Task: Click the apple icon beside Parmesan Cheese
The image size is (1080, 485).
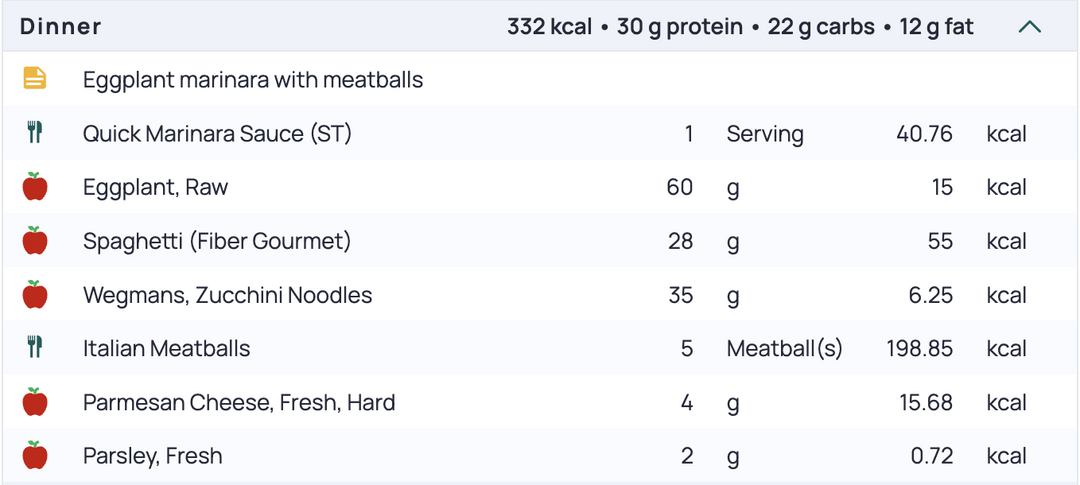Action: click(35, 402)
